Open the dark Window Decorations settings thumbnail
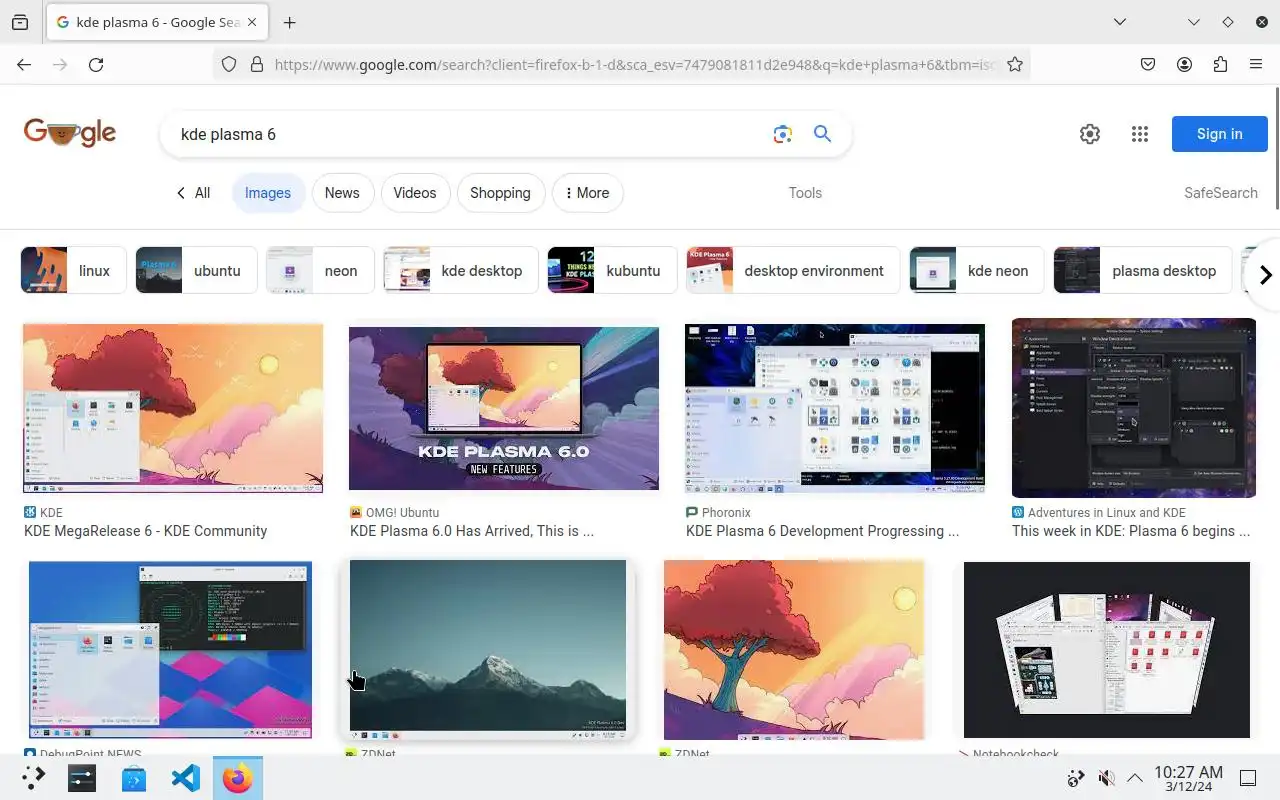Viewport: 1280px width, 800px height. click(x=1134, y=408)
